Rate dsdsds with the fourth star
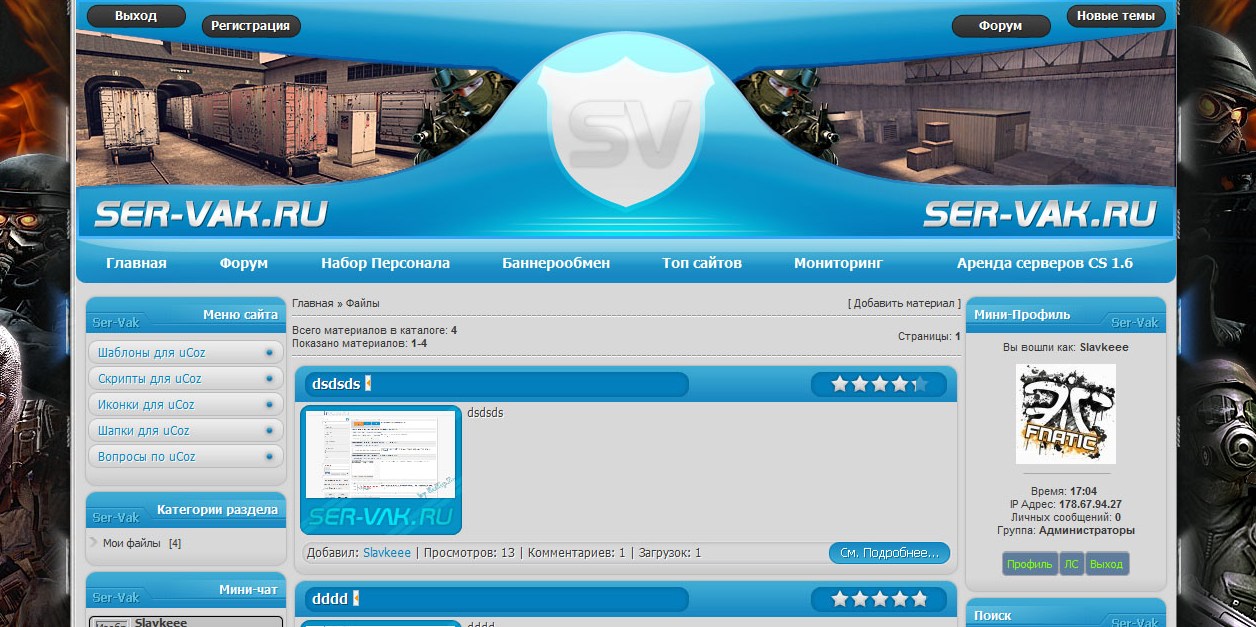 [x=899, y=384]
